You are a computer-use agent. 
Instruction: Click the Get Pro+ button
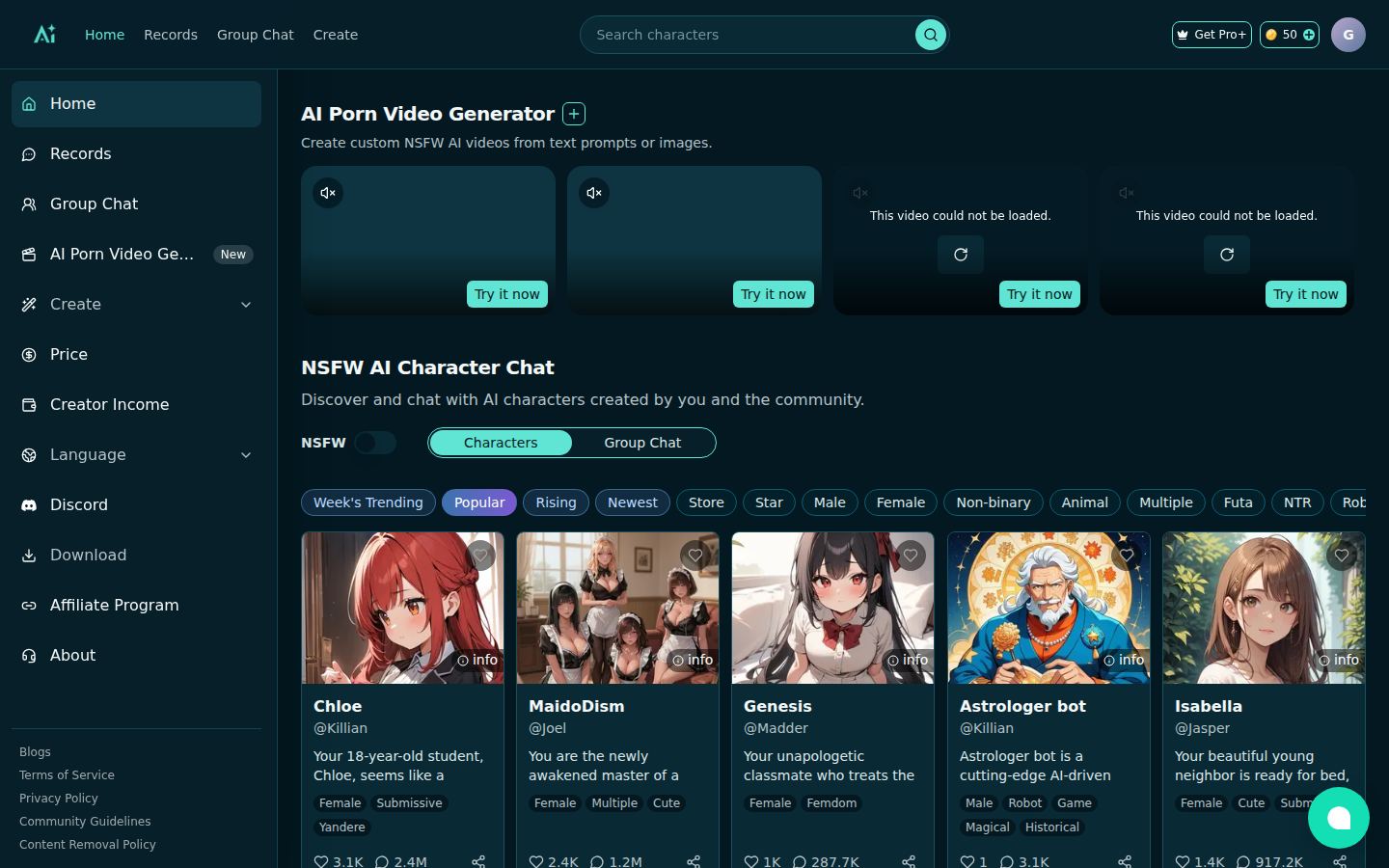click(1212, 35)
